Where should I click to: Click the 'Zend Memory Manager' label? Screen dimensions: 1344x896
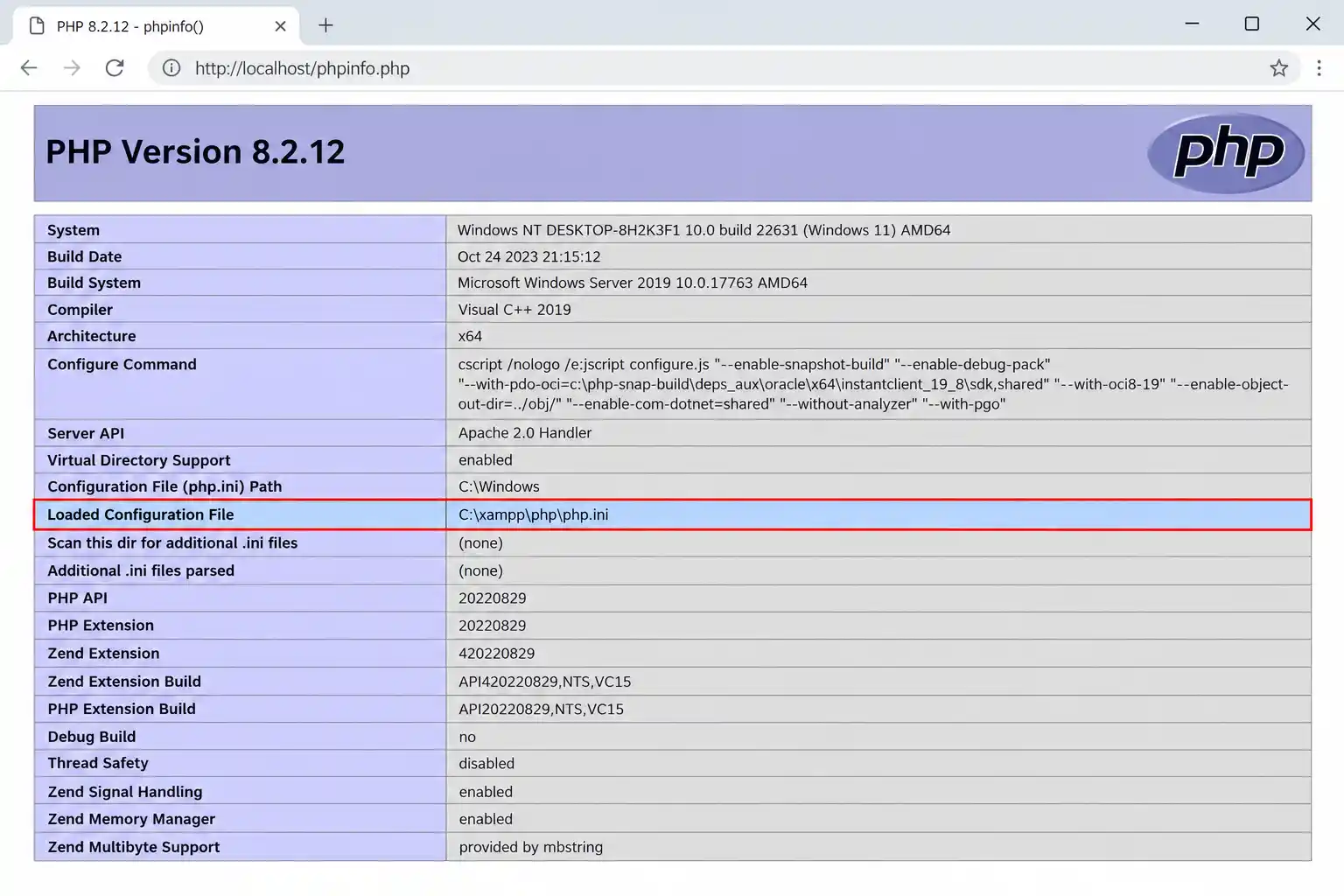[131, 819]
